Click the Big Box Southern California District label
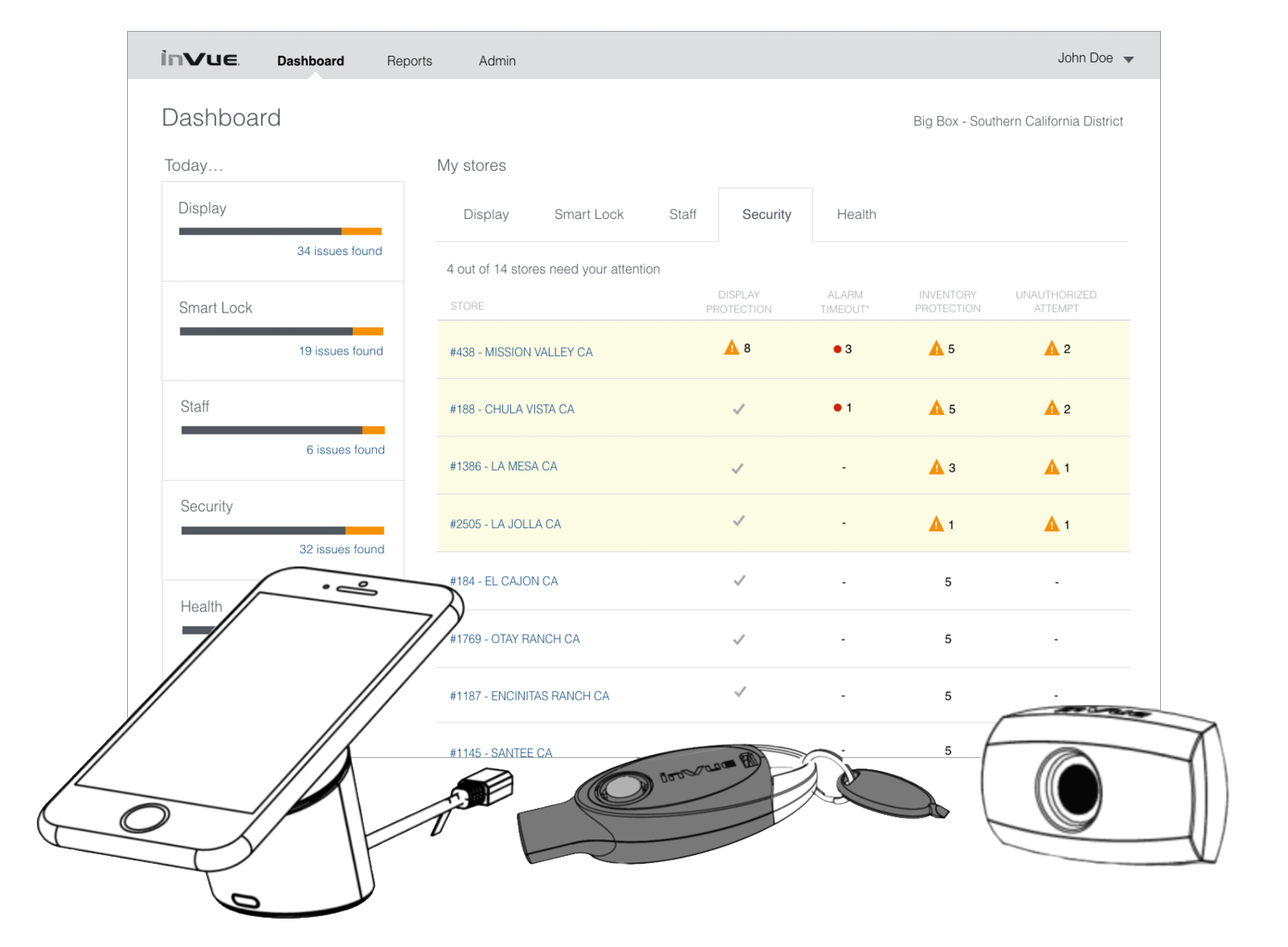The width and height of the screenshot is (1288, 947). click(x=1018, y=122)
